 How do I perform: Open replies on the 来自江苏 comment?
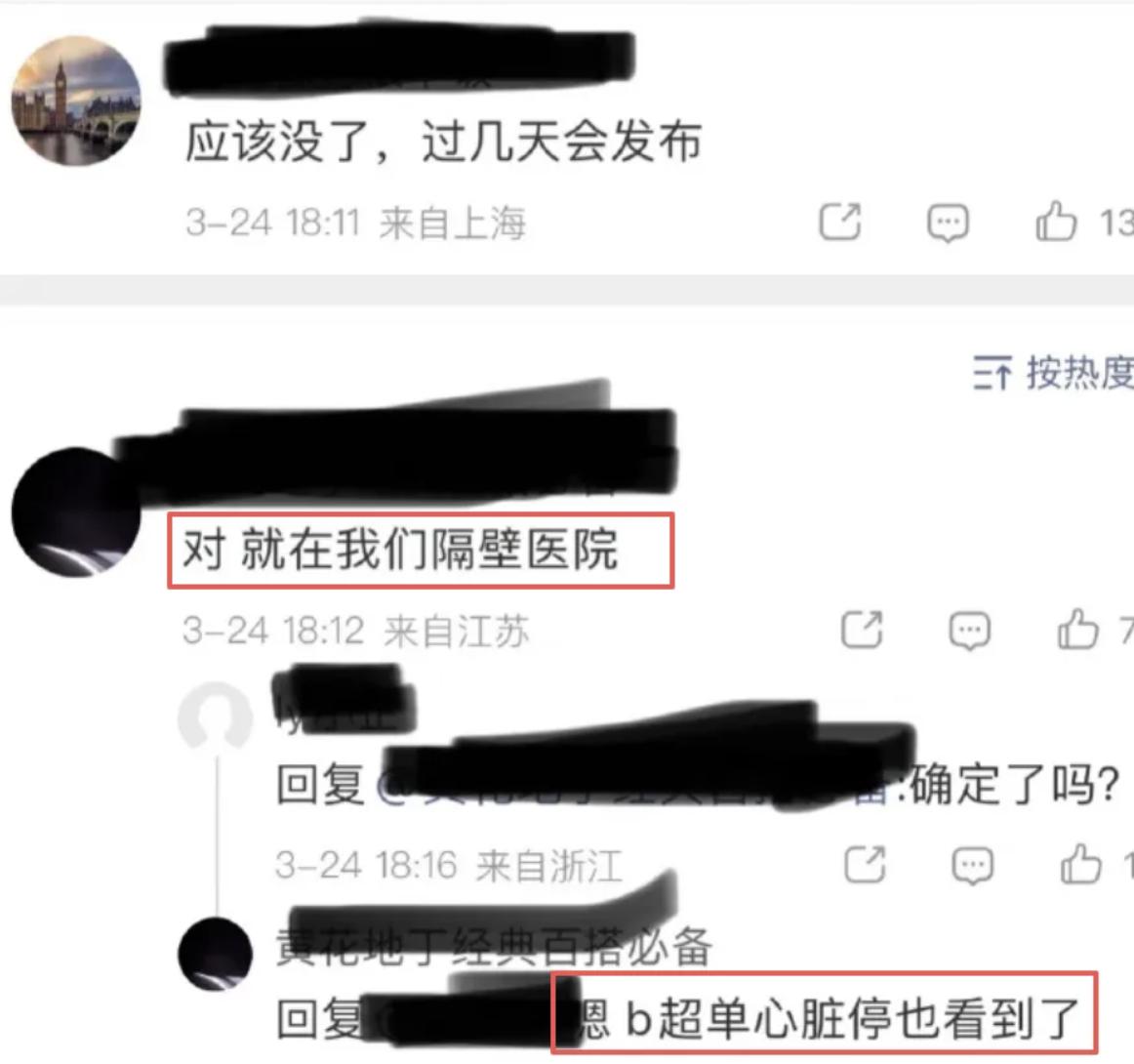[x=969, y=631]
